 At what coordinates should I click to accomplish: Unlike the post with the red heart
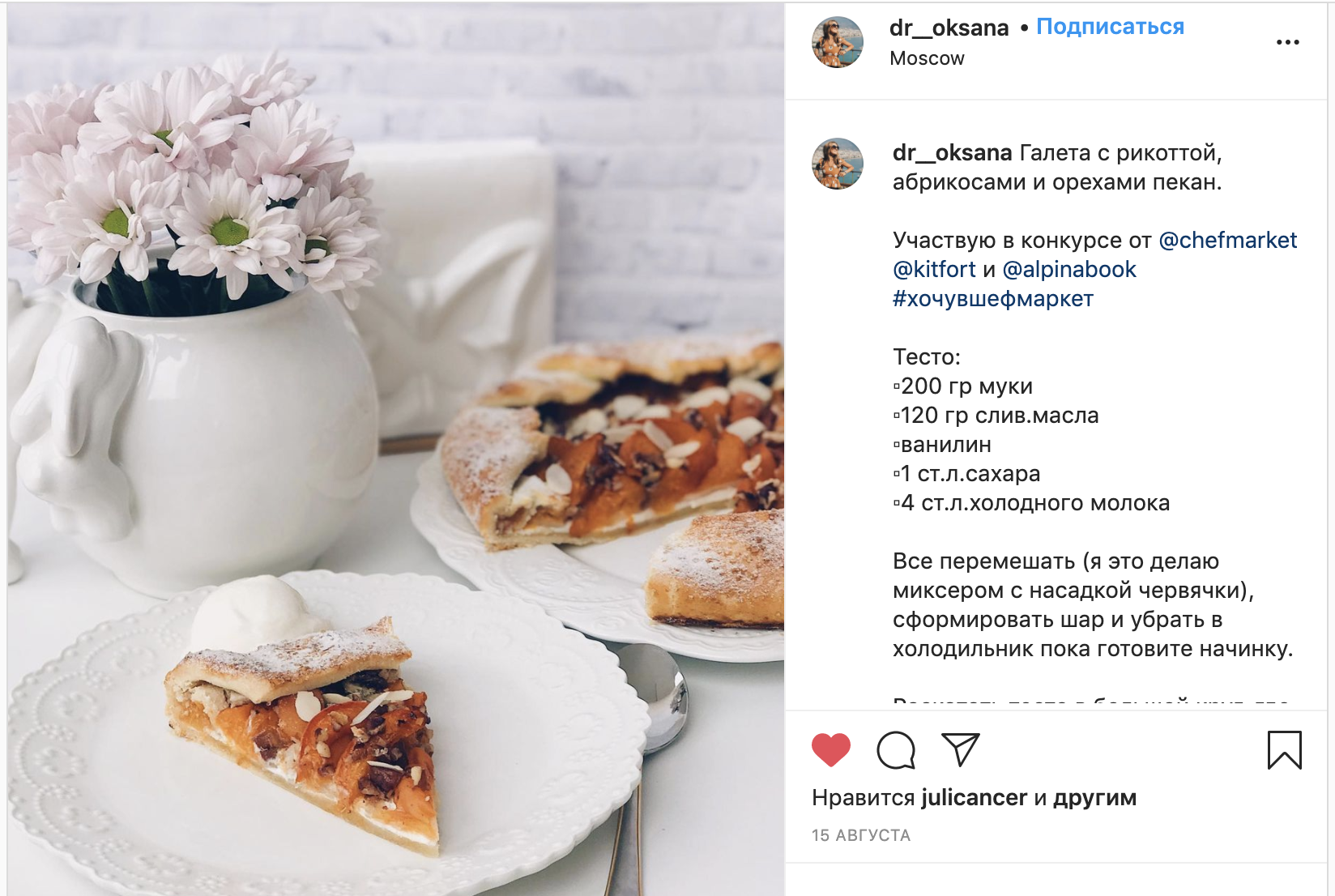pos(831,749)
